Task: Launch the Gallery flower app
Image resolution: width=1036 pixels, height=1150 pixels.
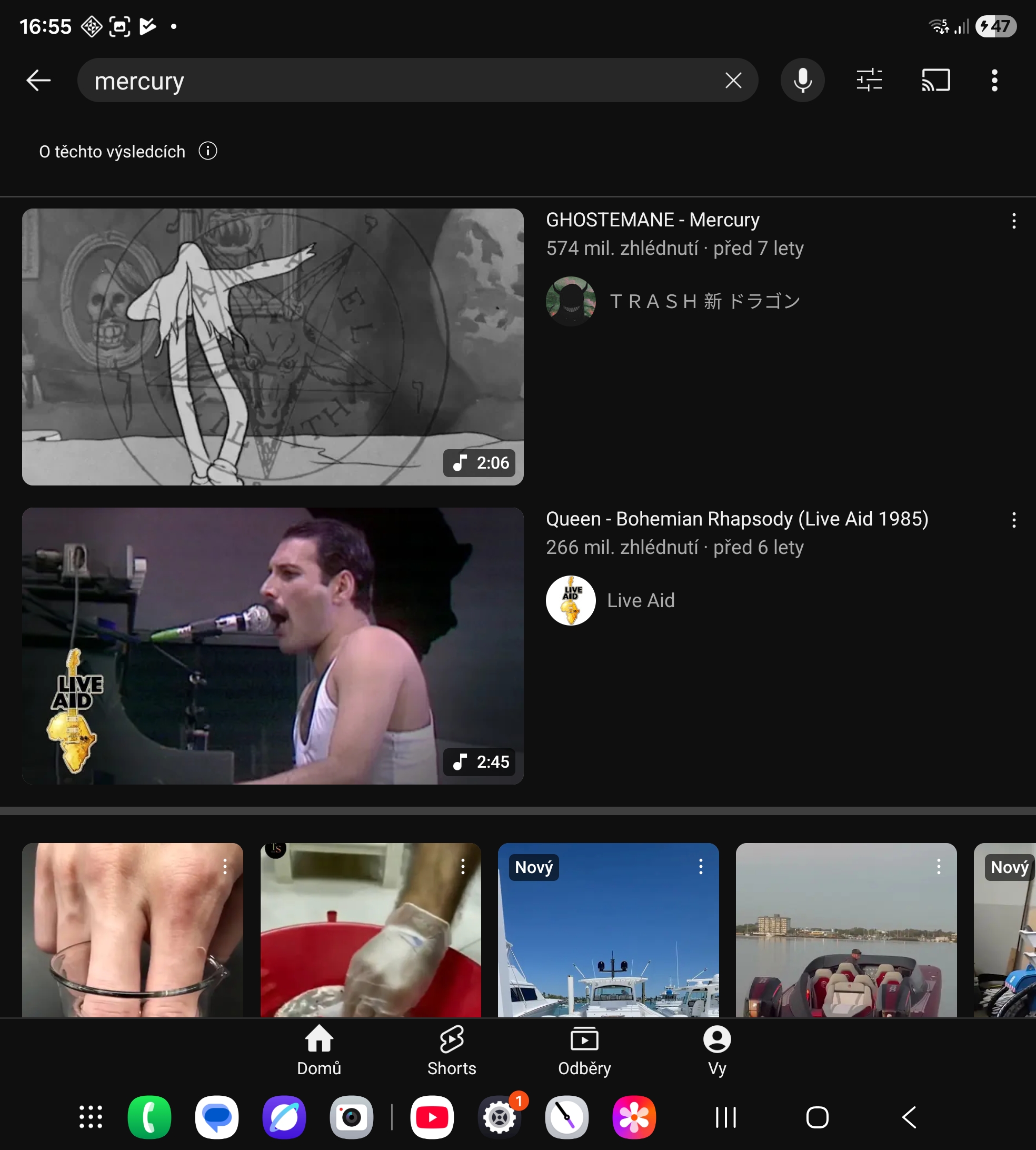Action: (634, 1117)
